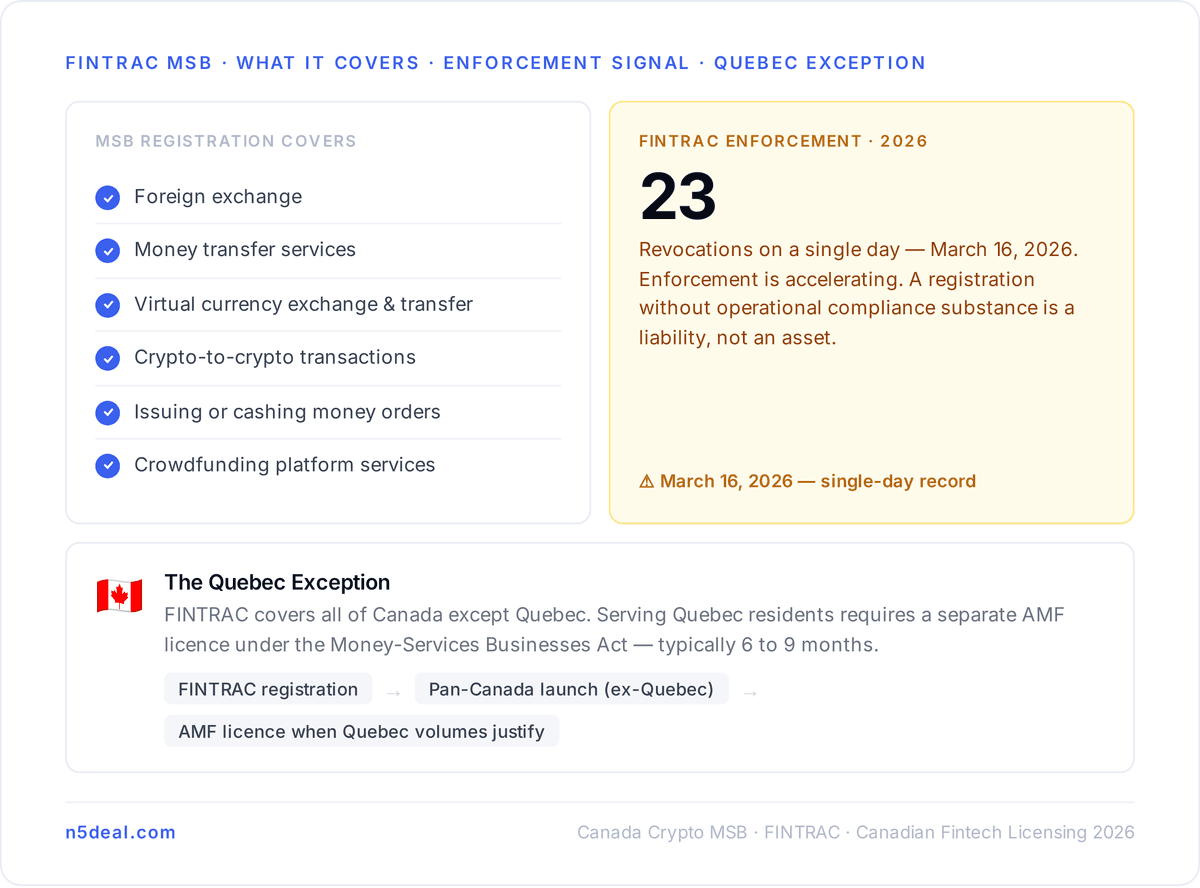Click the Crowdfunding platform services text

tap(285, 465)
